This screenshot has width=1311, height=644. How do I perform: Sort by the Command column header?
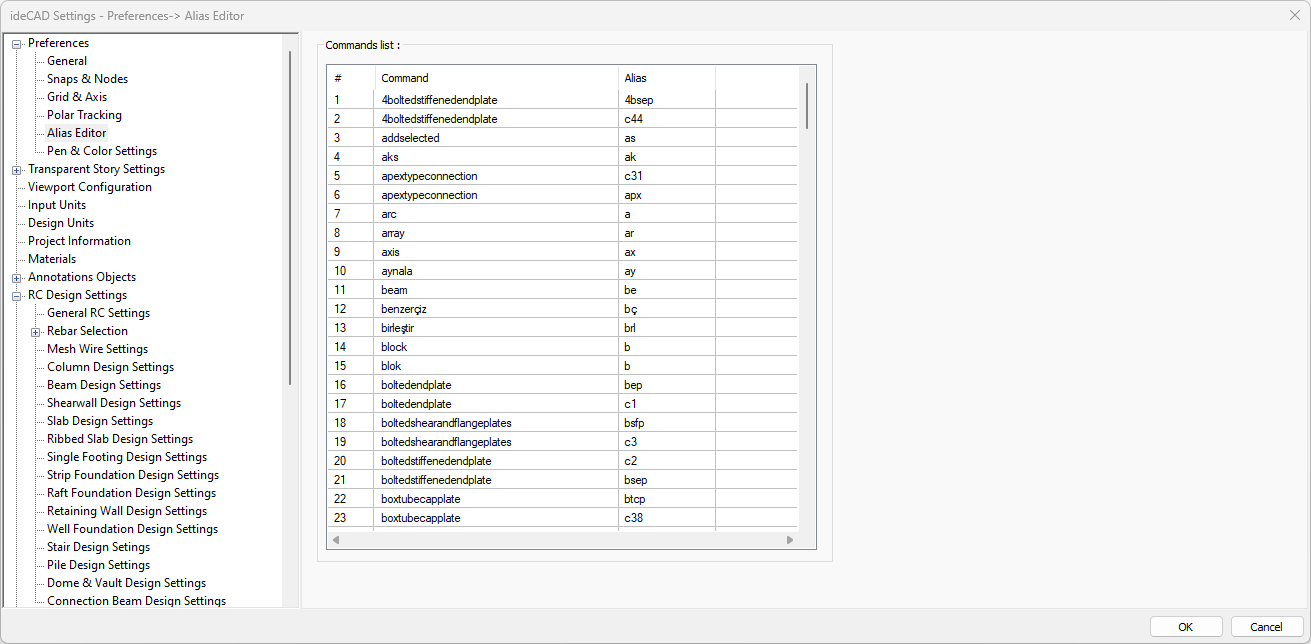[497, 78]
